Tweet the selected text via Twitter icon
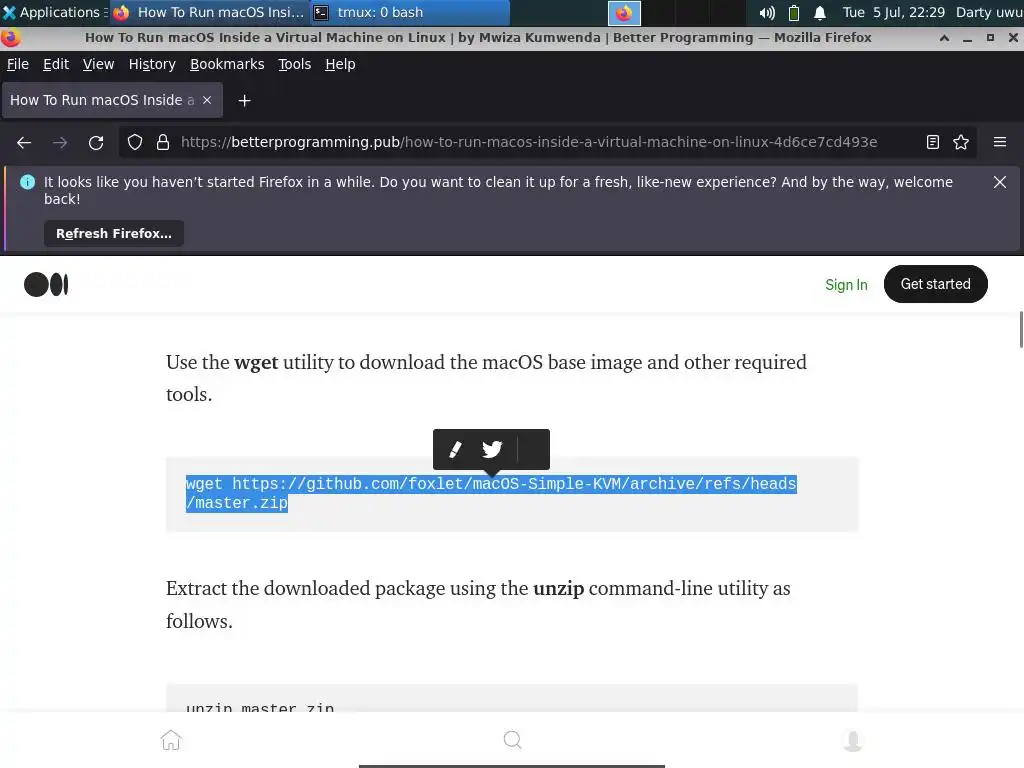 click(492, 449)
